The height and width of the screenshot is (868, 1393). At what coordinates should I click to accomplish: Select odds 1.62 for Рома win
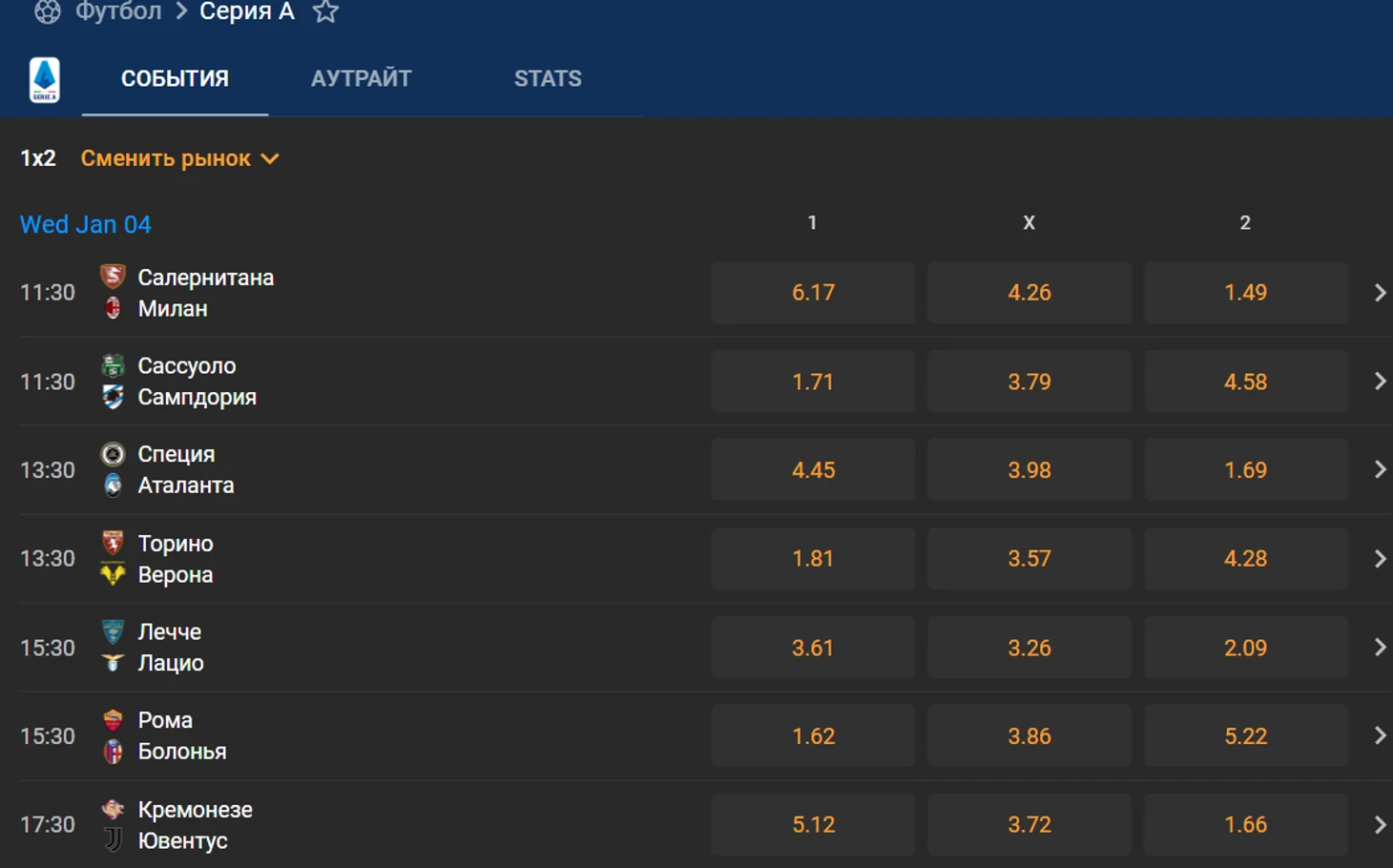(813, 736)
